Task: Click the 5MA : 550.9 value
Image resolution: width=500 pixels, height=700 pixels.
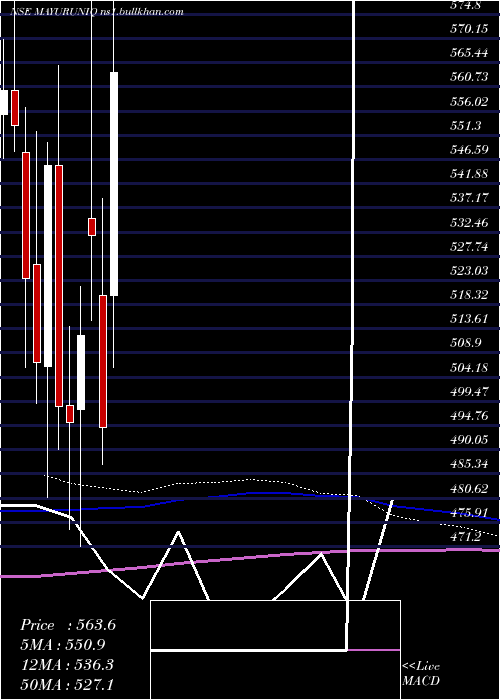Action: coord(63,645)
